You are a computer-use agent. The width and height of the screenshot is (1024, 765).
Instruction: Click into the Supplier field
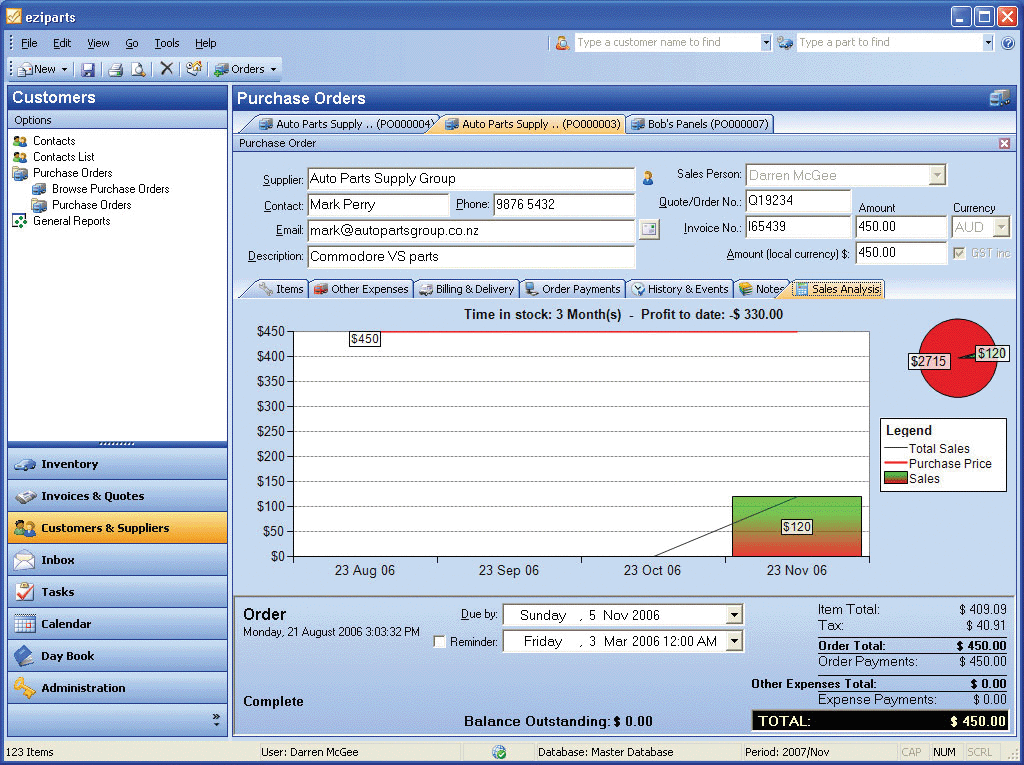pyautogui.click(x=471, y=178)
